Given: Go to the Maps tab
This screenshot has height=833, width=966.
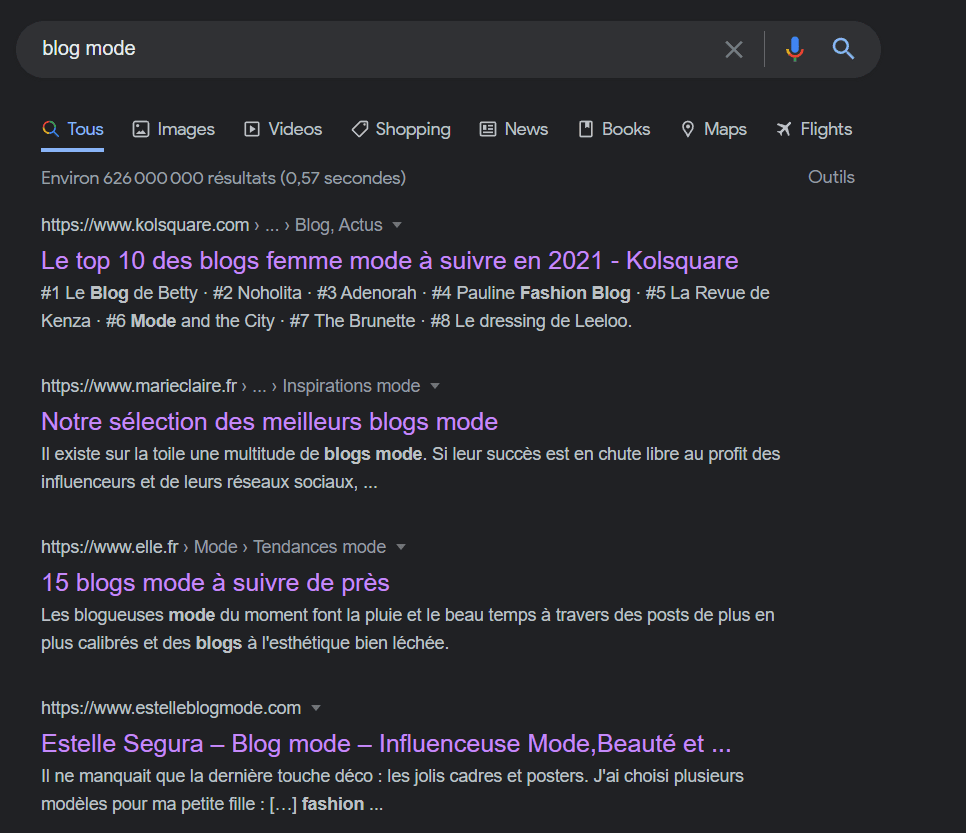Looking at the screenshot, I should tap(713, 129).
